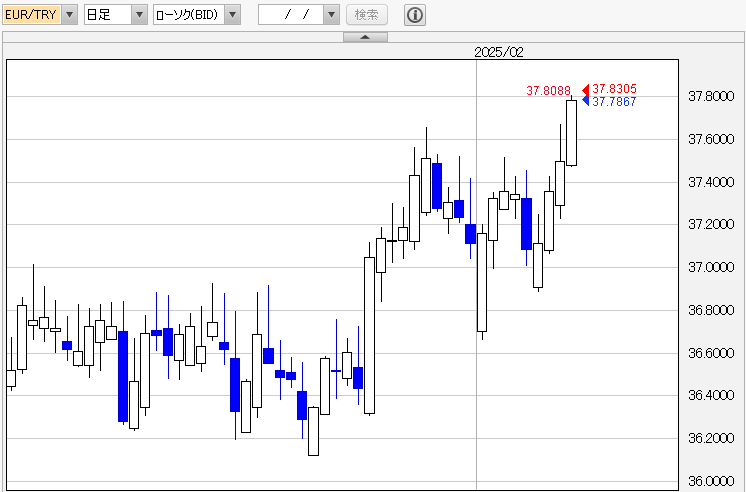Click the 36.0000 price axis label
The width and height of the screenshot is (746, 492).
(x=711, y=481)
